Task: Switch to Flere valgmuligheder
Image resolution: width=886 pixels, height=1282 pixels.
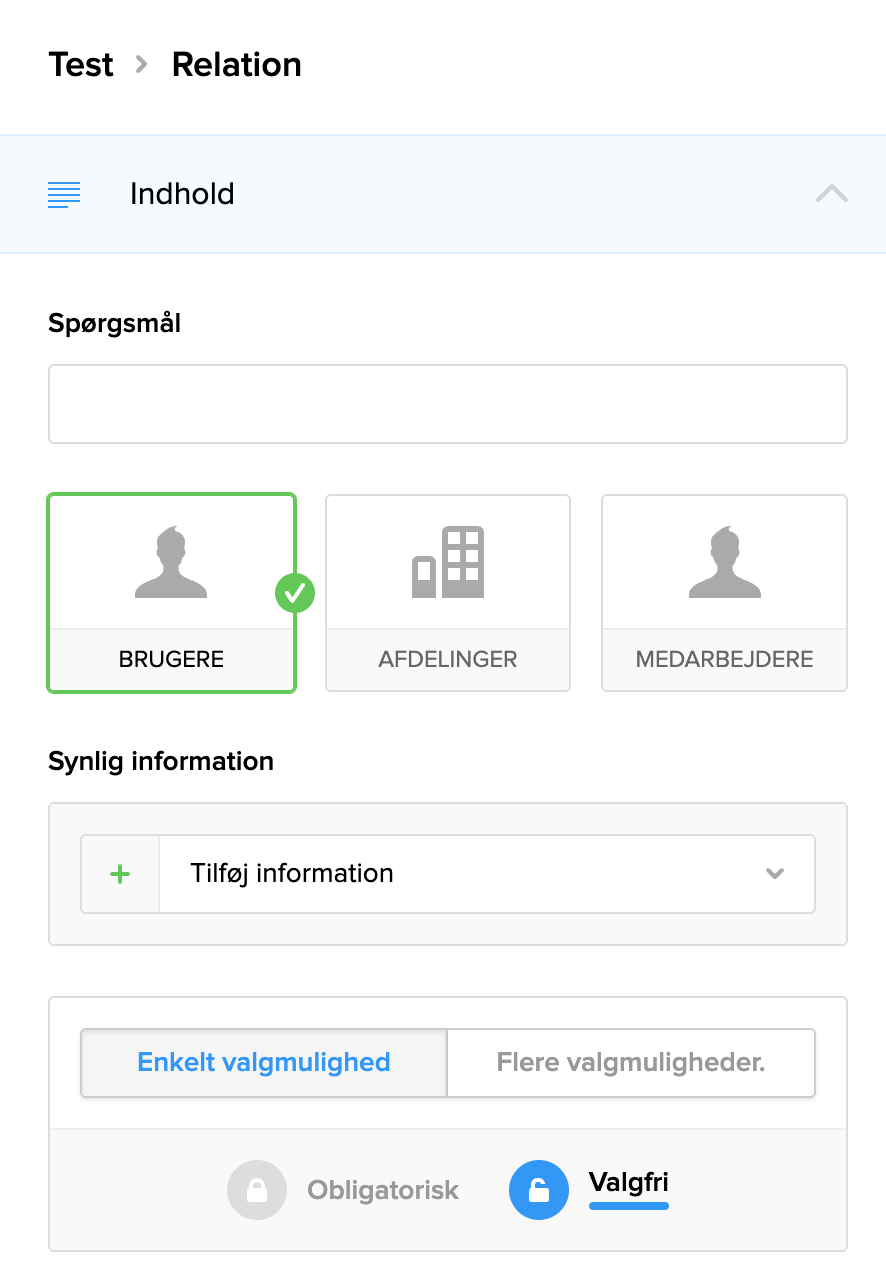Action: click(x=630, y=1062)
